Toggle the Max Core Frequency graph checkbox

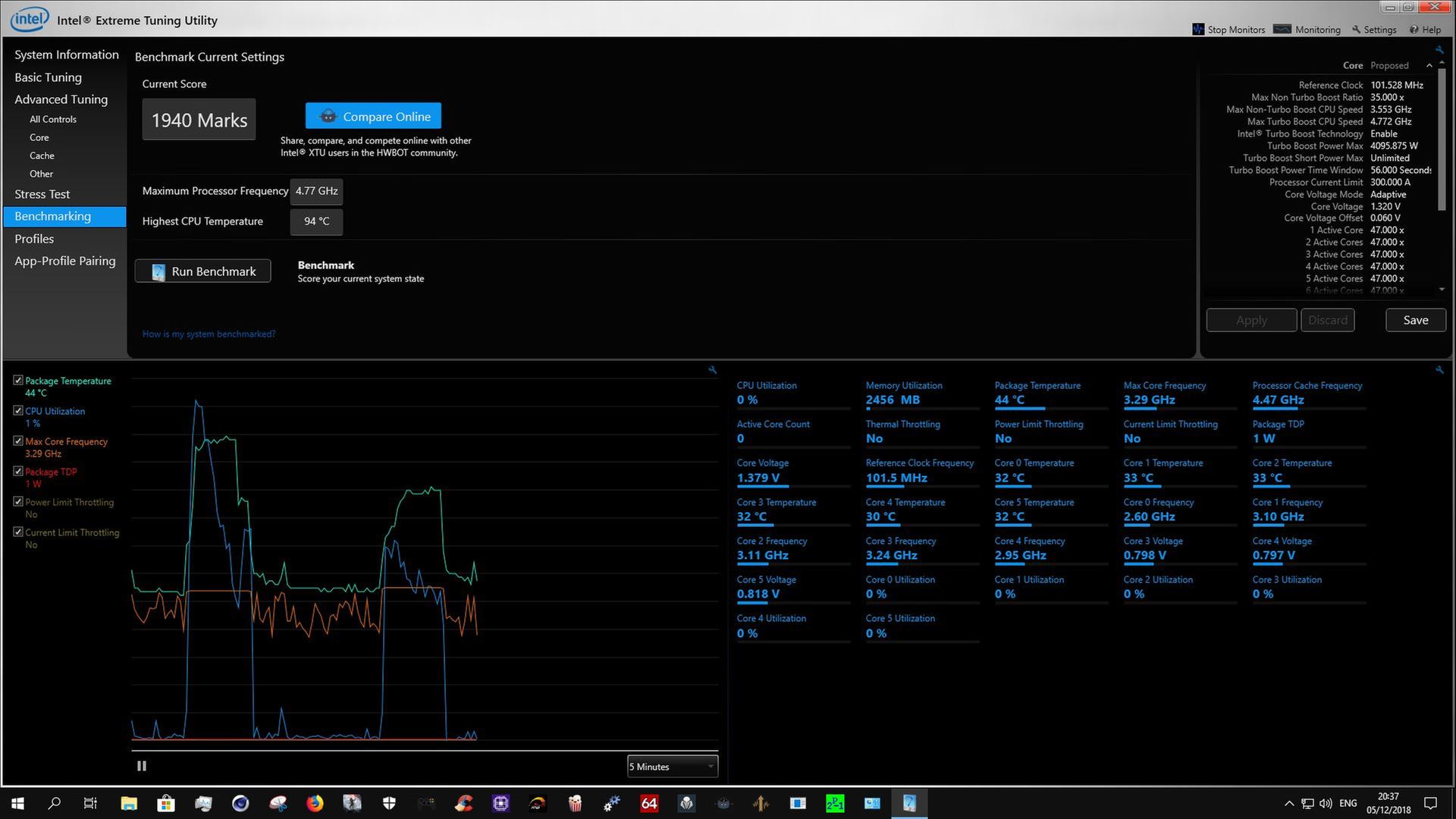click(18, 441)
